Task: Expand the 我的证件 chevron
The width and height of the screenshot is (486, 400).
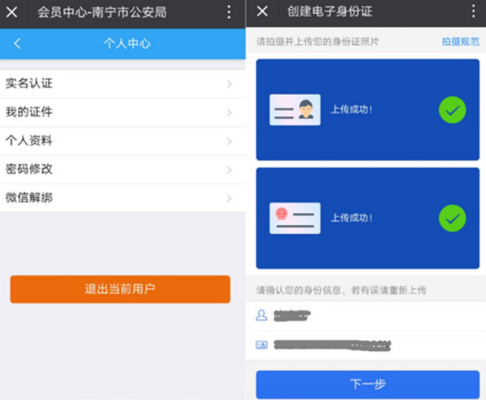Action: [x=229, y=113]
